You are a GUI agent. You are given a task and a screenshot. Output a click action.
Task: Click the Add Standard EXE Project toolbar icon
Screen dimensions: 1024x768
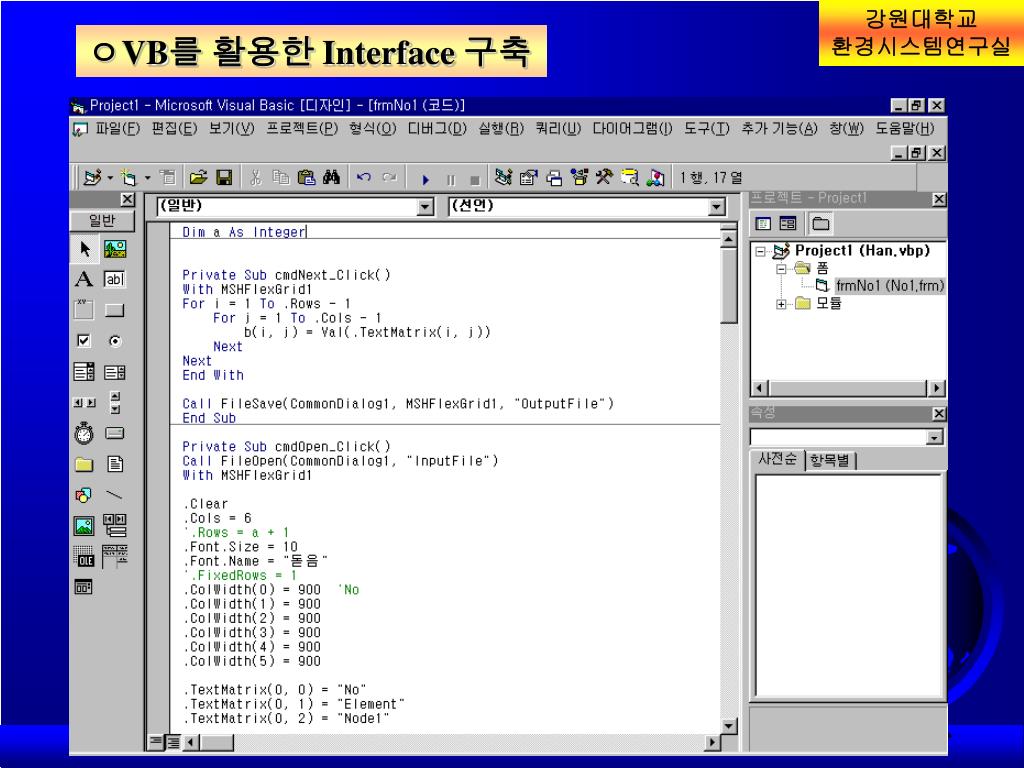pos(92,177)
